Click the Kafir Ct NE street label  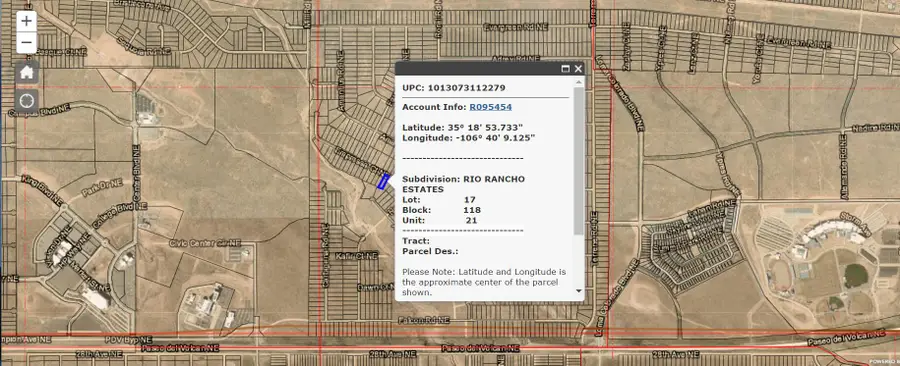coord(355,255)
